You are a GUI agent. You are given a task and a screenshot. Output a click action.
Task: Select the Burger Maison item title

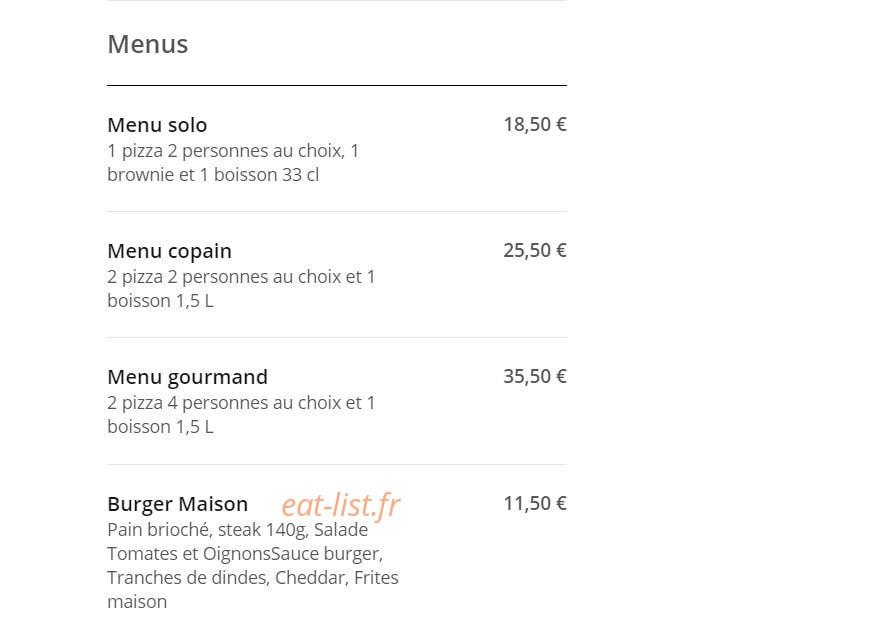click(x=177, y=503)
